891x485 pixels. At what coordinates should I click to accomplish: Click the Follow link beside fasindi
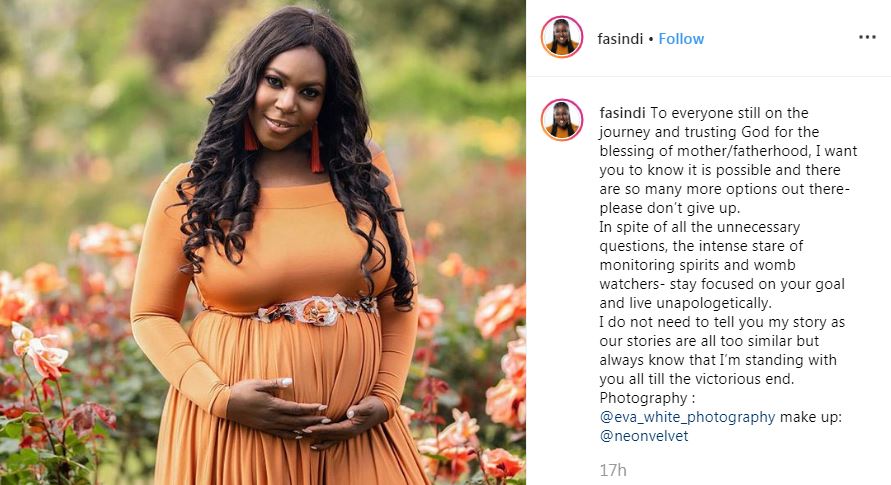(x=681, y=39)
